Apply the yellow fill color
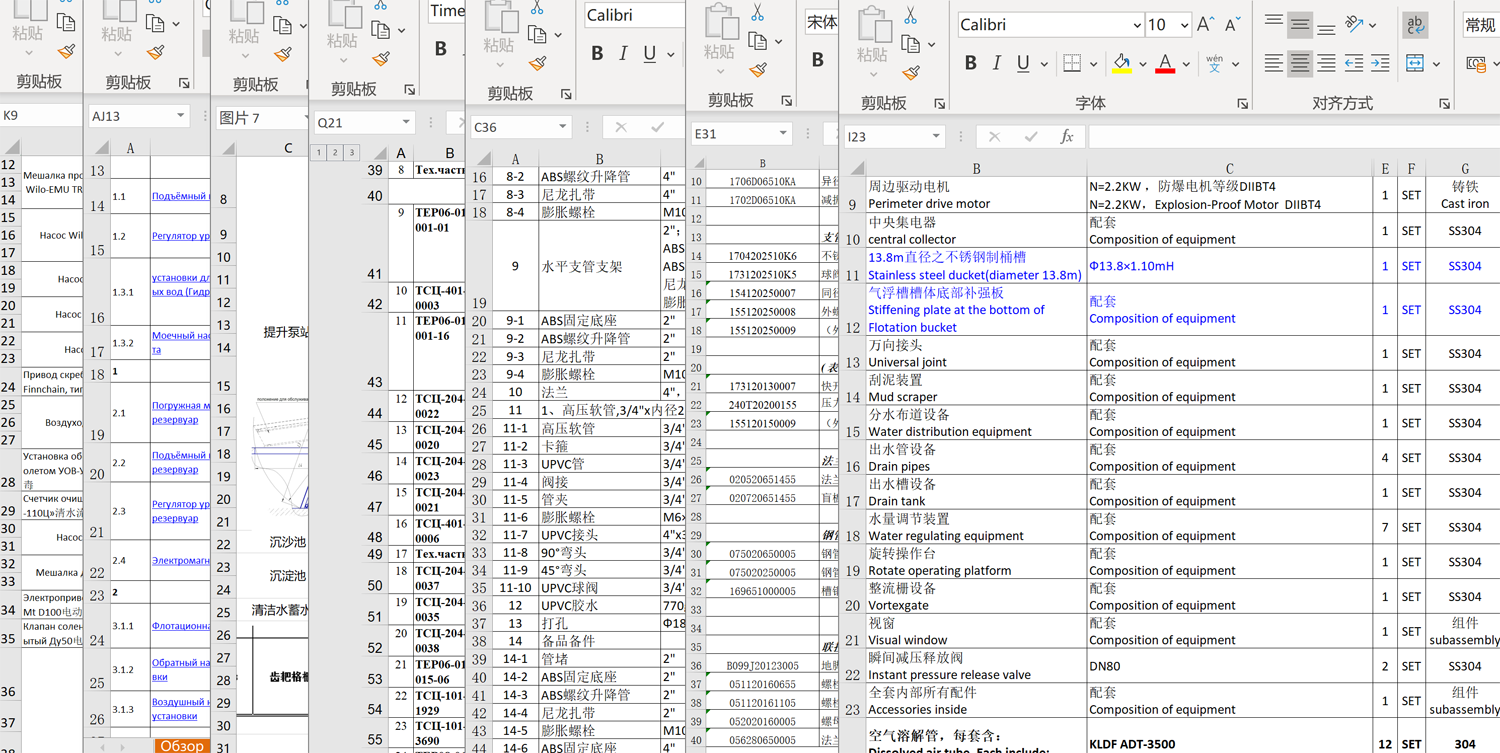1500x753 pixels. [x=1122, y=64]
